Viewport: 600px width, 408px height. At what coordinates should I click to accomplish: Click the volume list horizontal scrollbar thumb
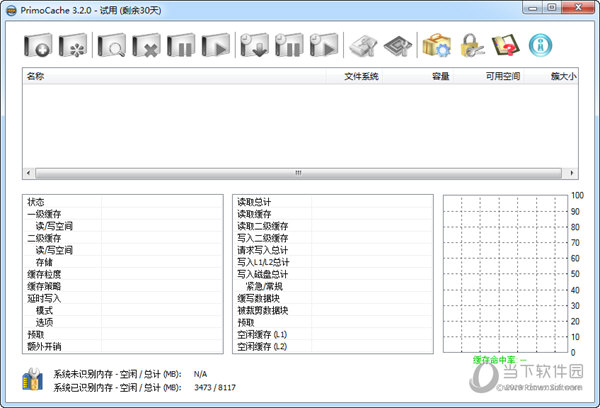(x=298, y=173)
